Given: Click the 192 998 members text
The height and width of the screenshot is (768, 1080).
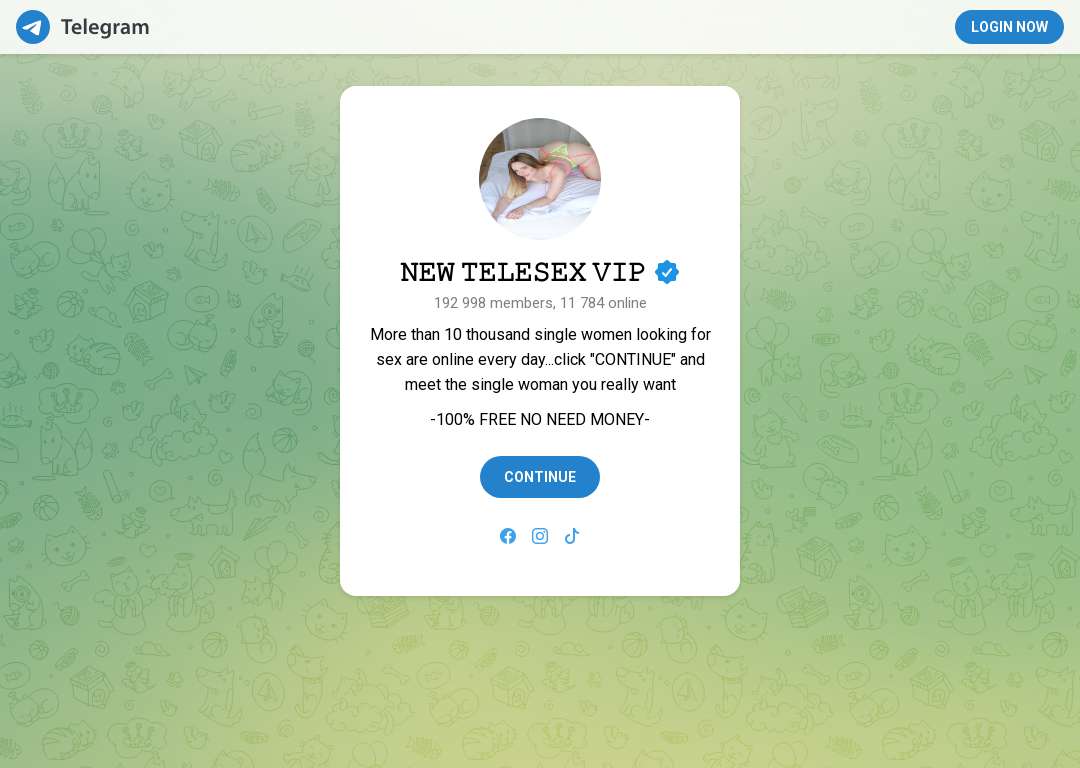Looking at the screenshot, I should point(494,302).
